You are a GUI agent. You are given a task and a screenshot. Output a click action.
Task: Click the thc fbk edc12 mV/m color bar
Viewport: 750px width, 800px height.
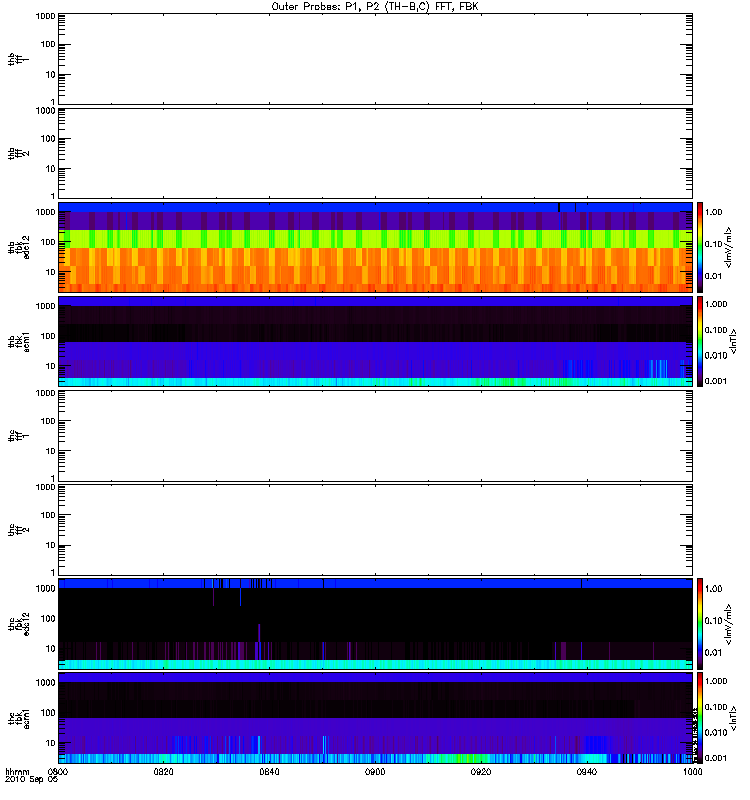click(x=700, y=624)
